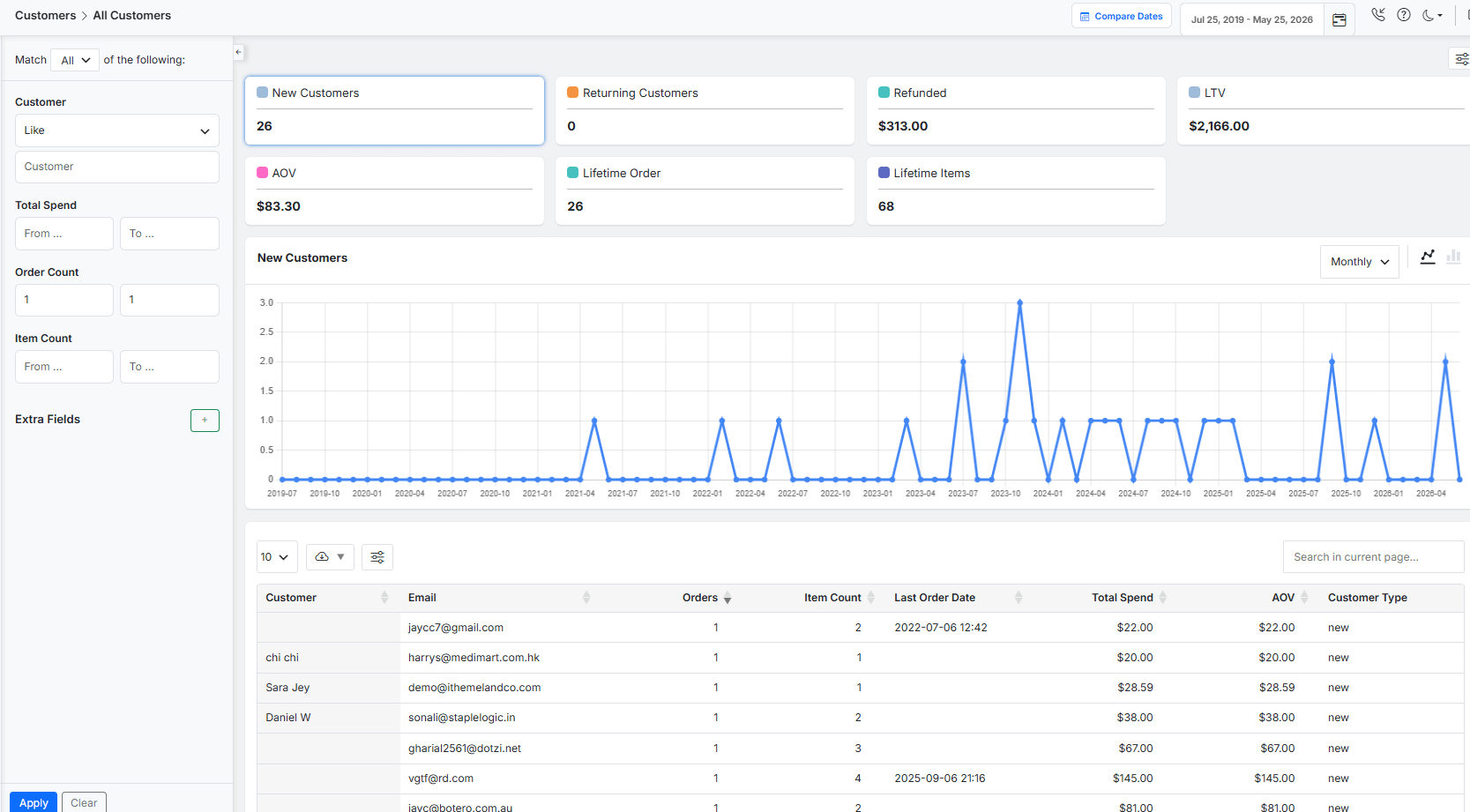1470x812 pixels.
Task: Click Item Count To field
Action: [169, 367]
